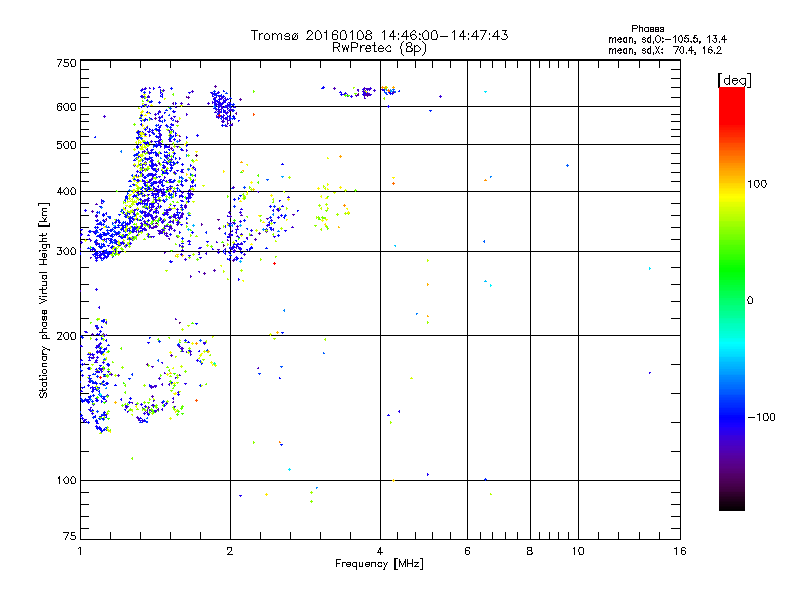This screenshot has height=600, width=800.
Task: Click the y-axis tick label '400'
Action: pos(66,191)
